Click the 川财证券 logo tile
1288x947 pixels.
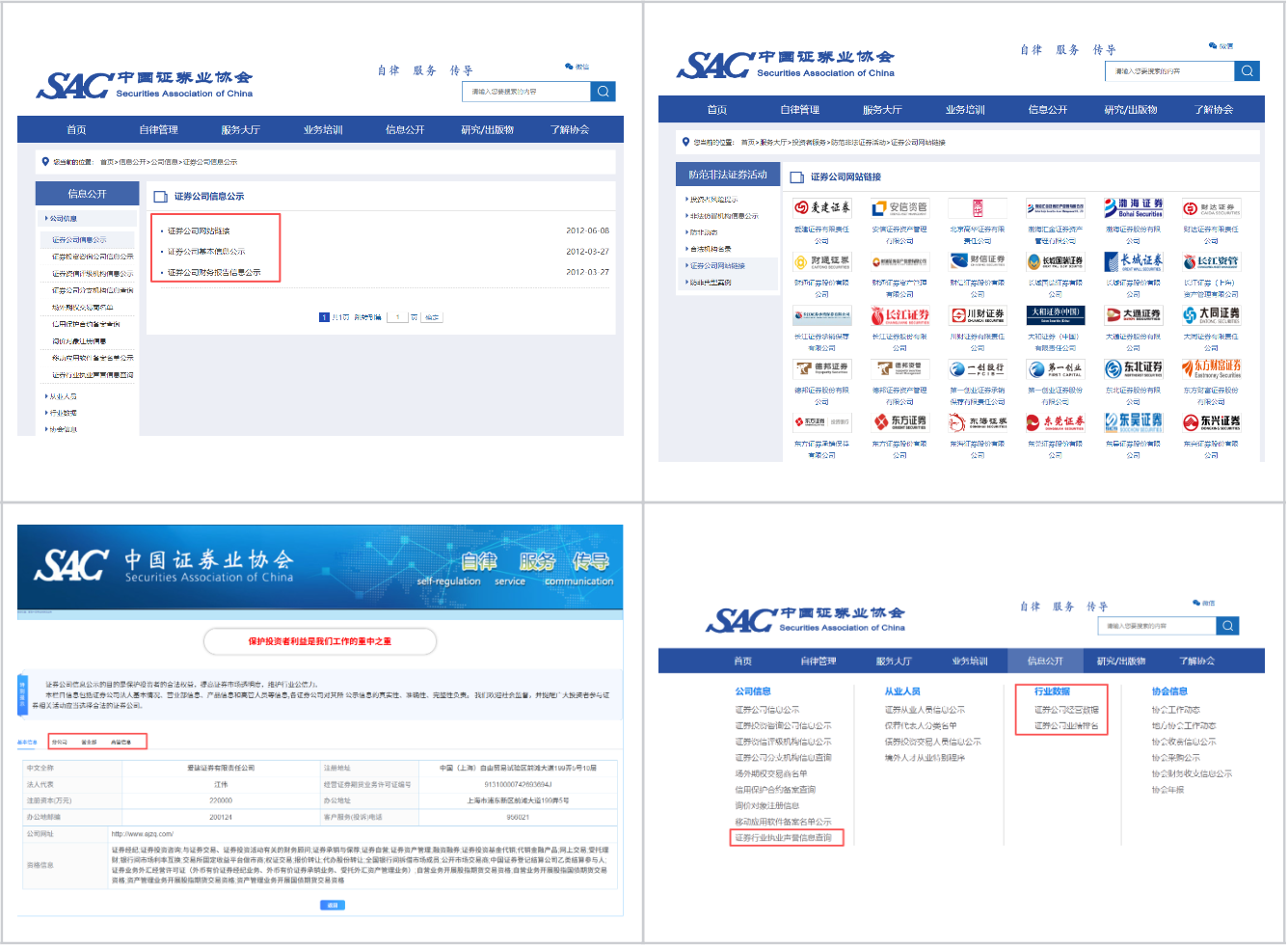pos(978,314)
